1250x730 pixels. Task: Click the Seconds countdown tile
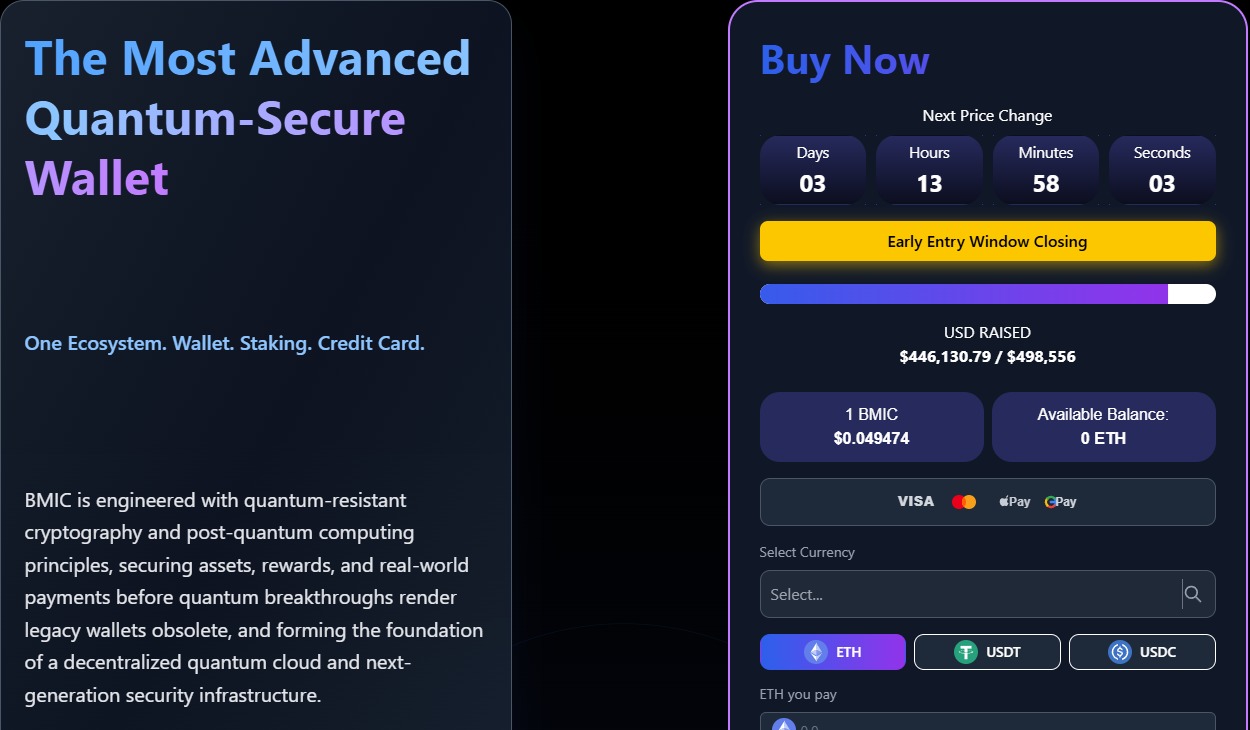[x=1162, y=170]
